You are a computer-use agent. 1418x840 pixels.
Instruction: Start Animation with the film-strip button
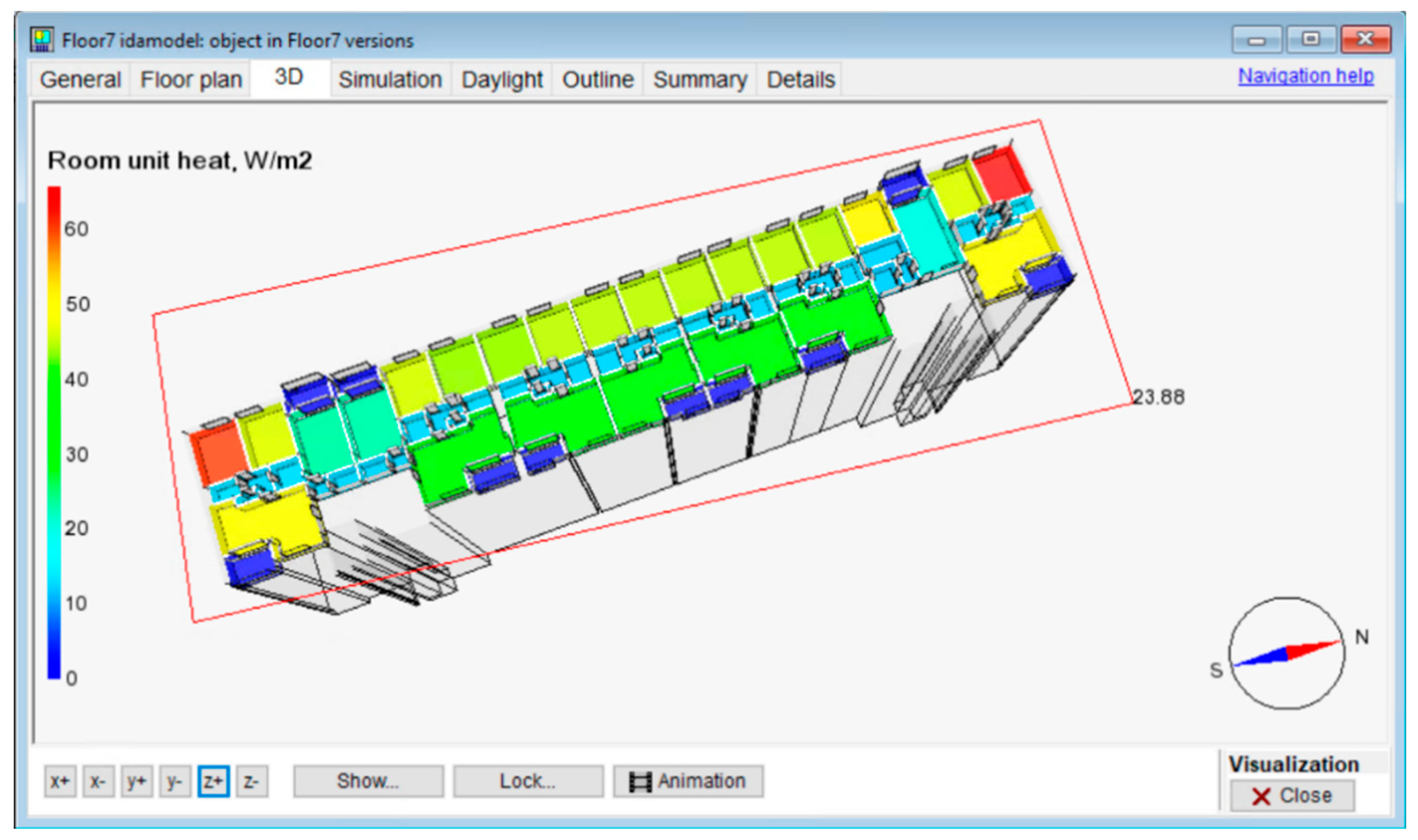coord(688,782)
